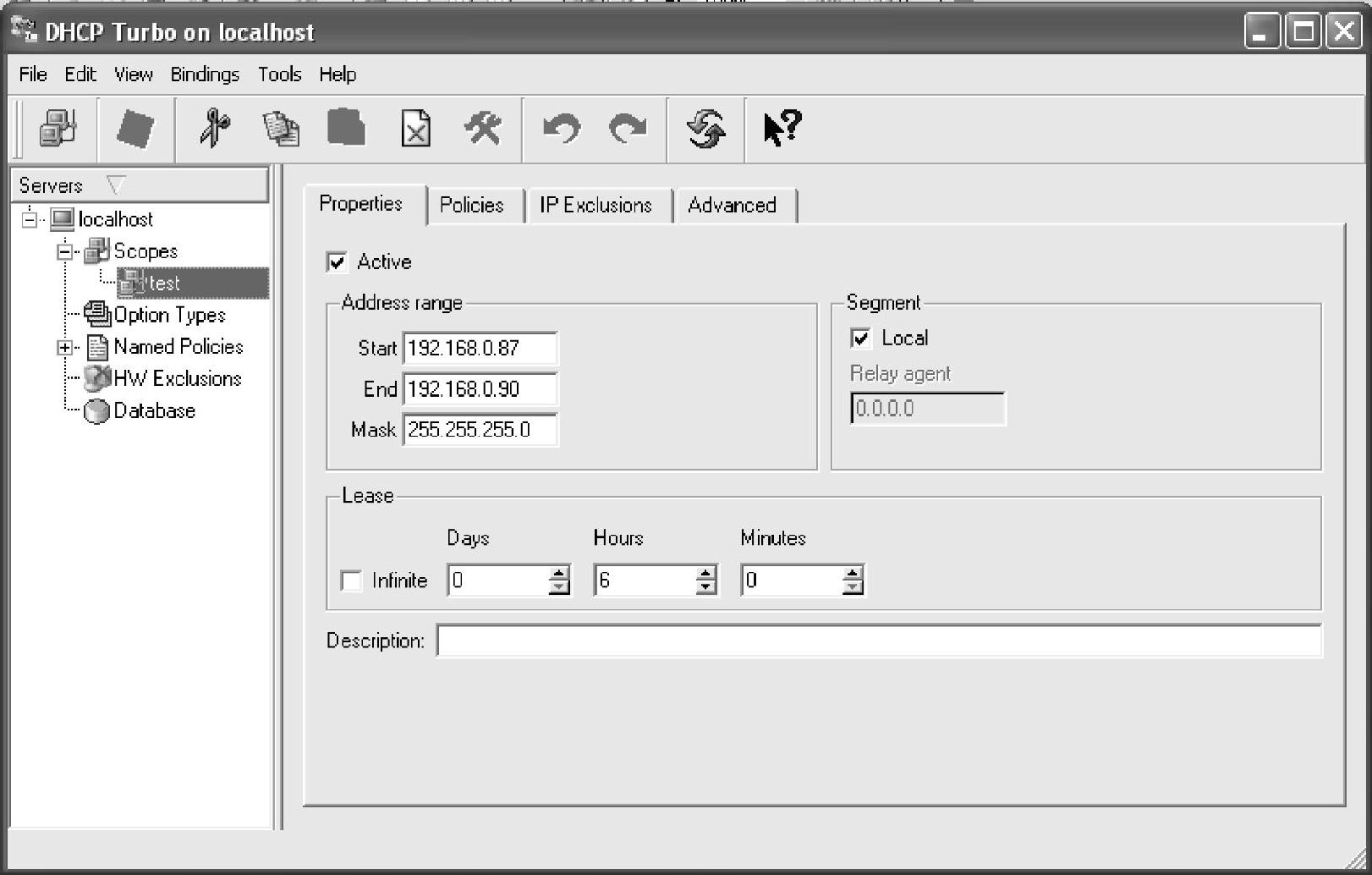Click the Copy toolbar icon

click(281, 129)
